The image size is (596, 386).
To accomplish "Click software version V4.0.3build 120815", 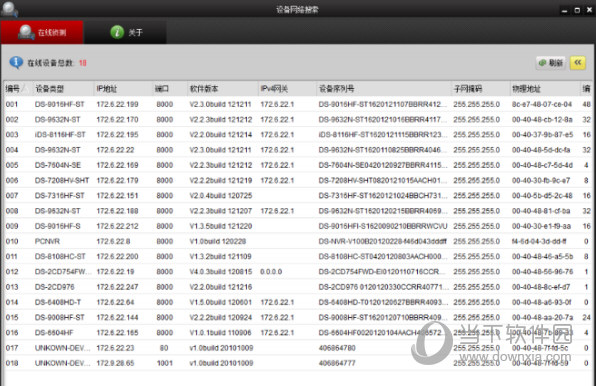I will [x=221, y=271].
